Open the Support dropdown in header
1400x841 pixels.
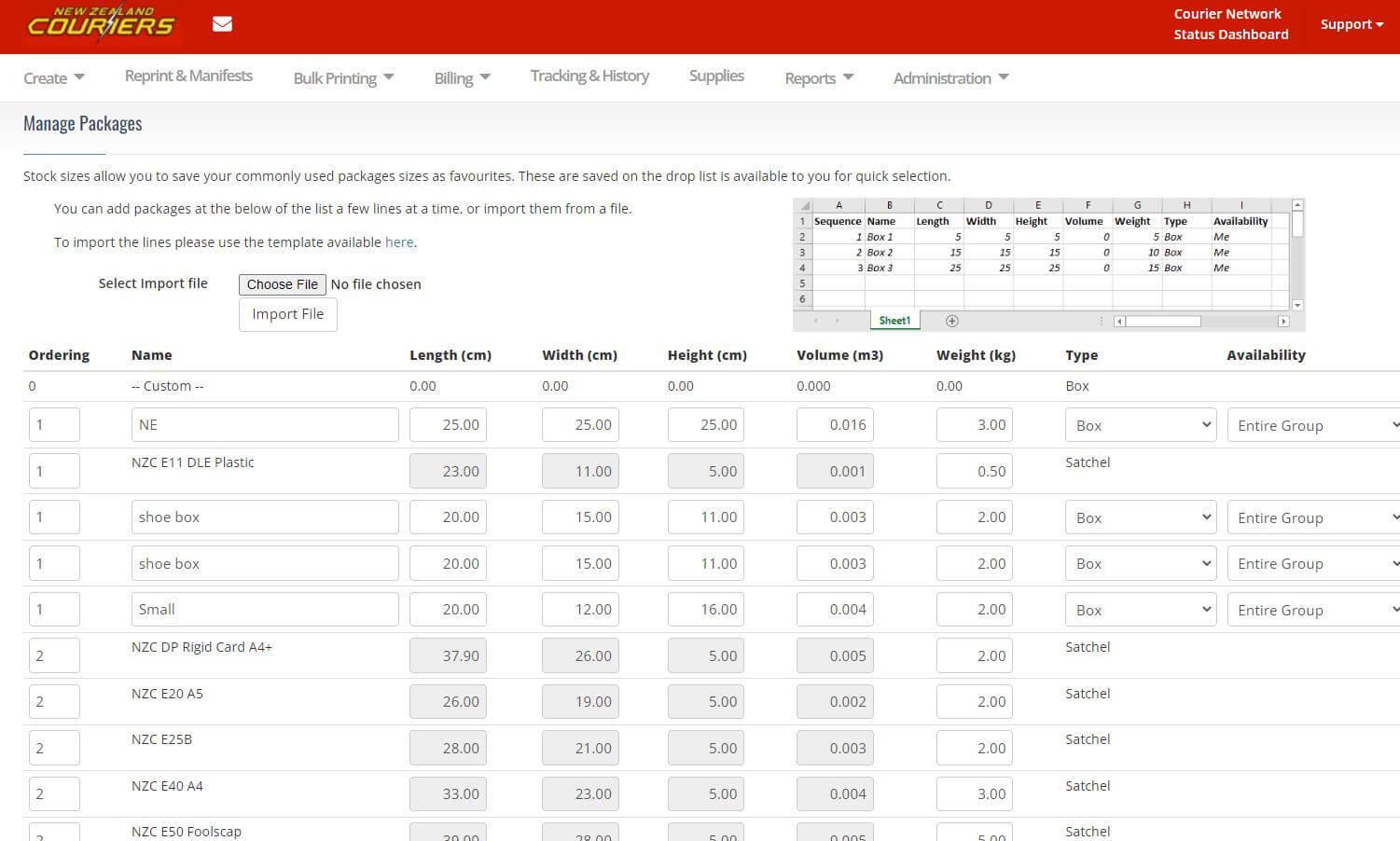[1351, 24]
